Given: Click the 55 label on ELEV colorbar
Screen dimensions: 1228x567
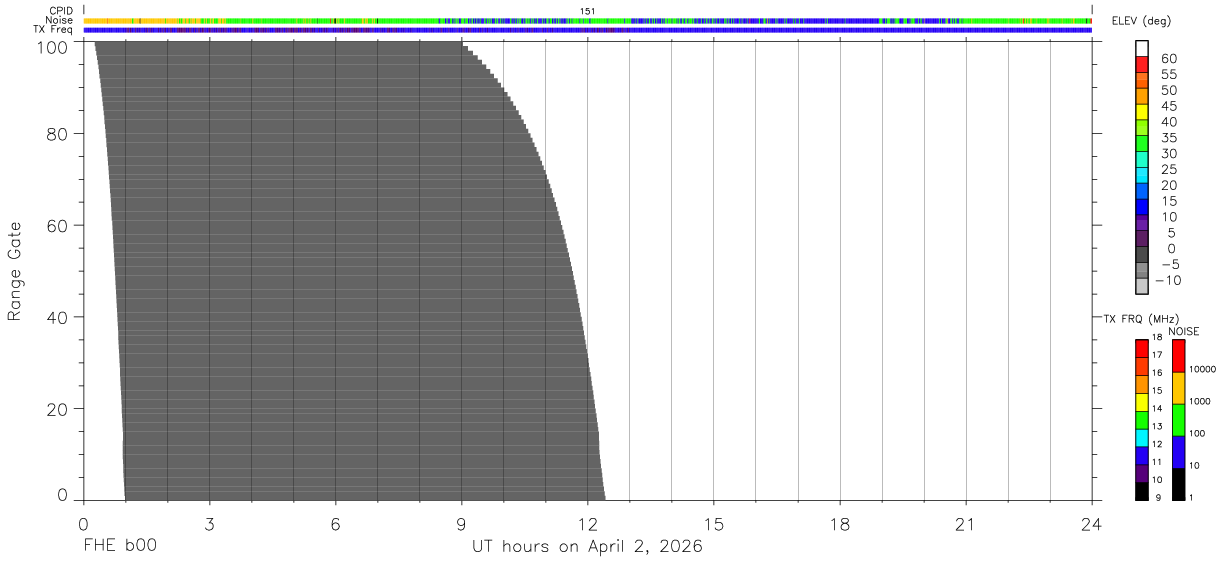Looking at the screenshot, I should tap(1168, 75).
